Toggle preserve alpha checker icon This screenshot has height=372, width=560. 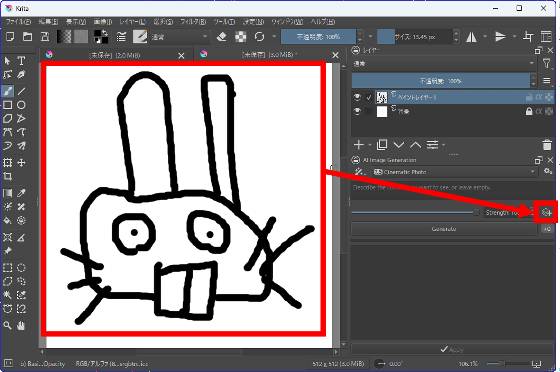pos(241,36)
